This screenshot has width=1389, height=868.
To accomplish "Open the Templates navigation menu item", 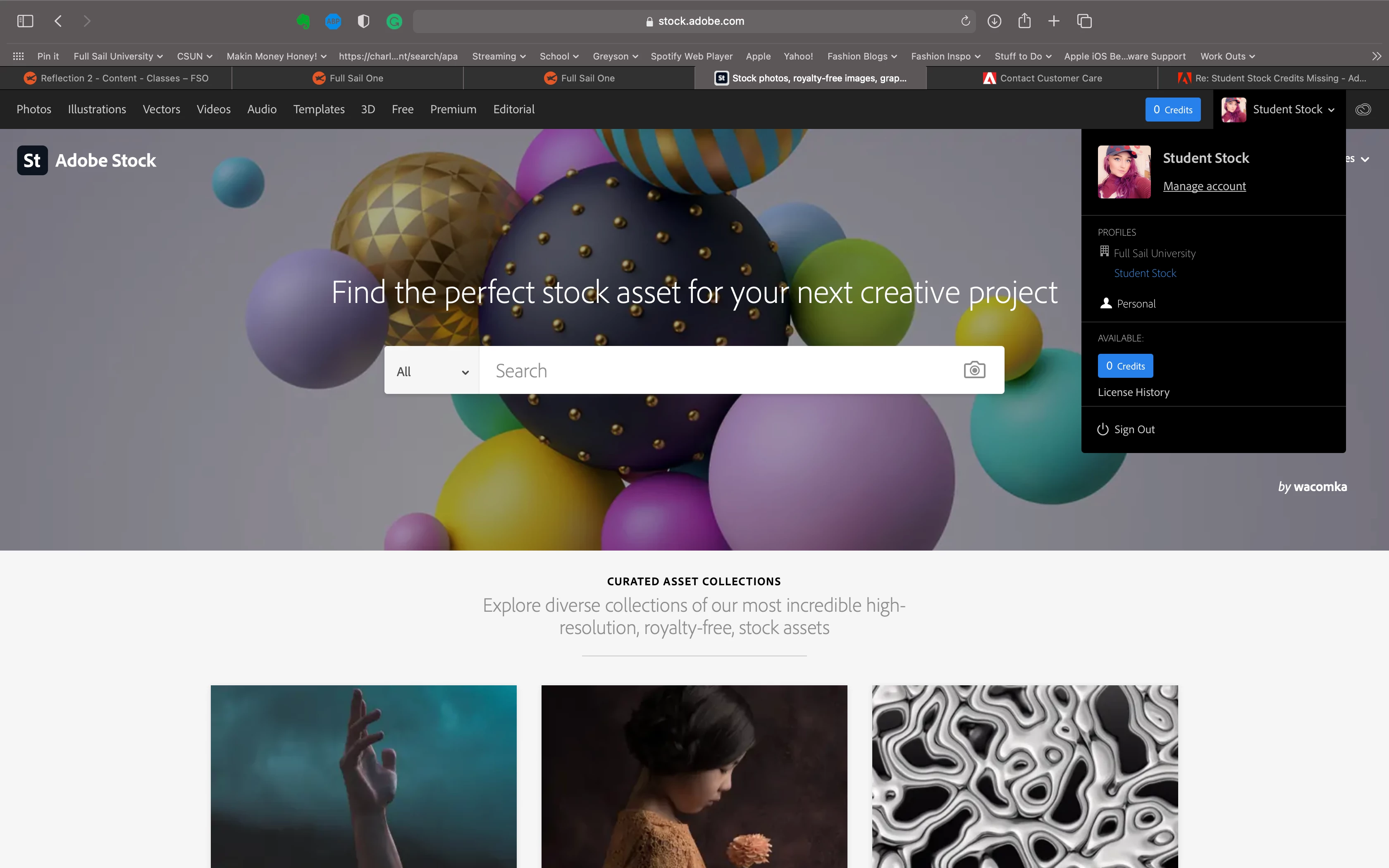I will pyautogui.click(x=319, y=109).
